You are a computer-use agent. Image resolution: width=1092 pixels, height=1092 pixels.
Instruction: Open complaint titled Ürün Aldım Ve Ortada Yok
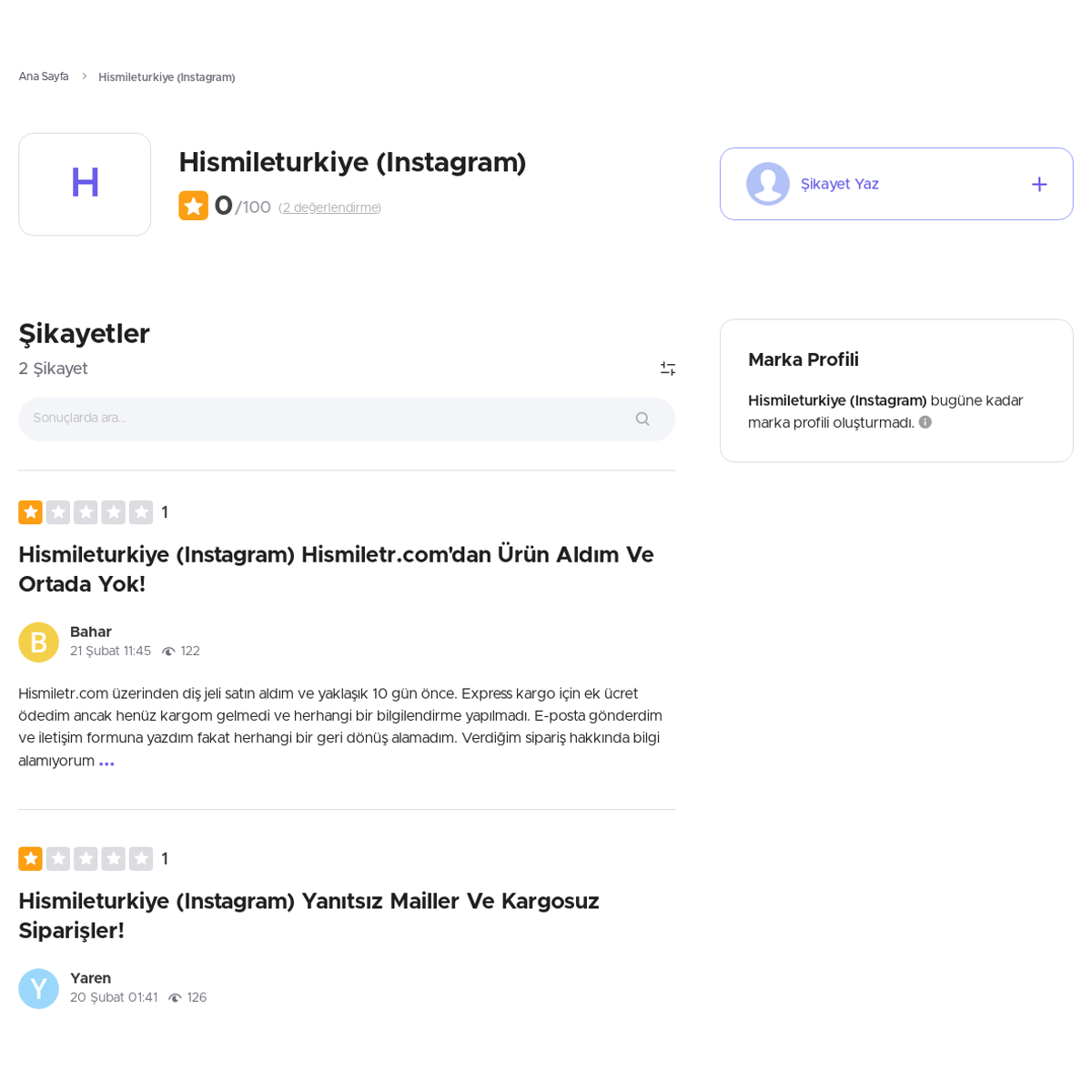(337, 569)
